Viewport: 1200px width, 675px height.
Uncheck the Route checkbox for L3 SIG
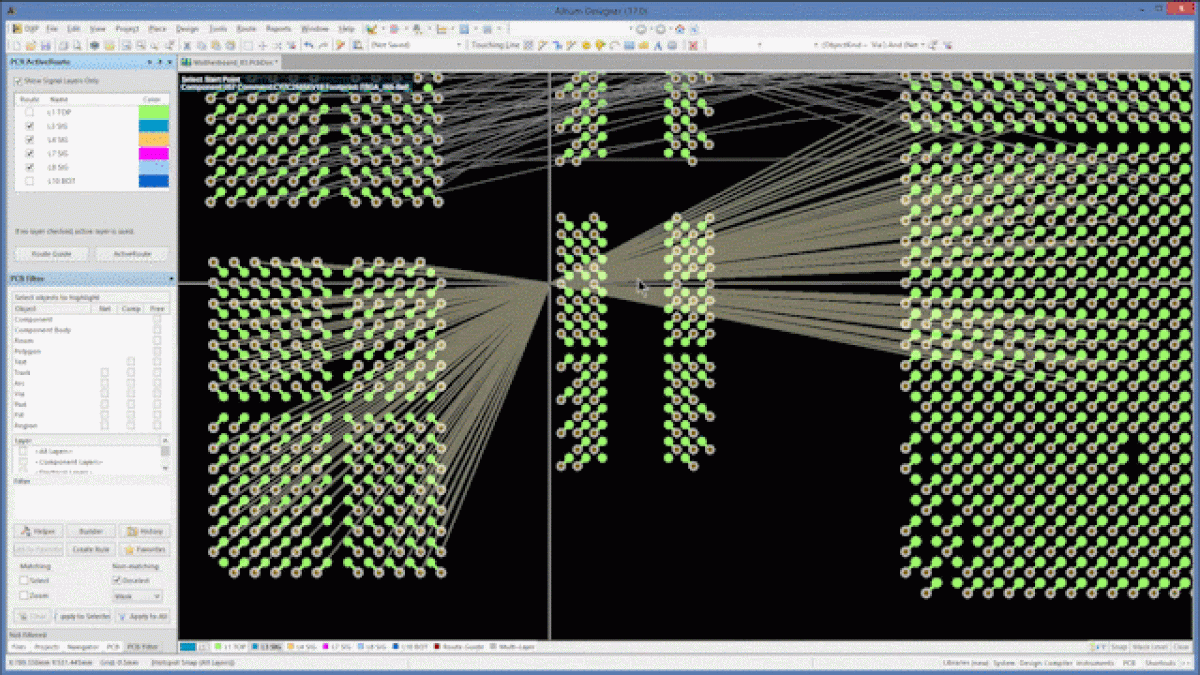(30, 126)
